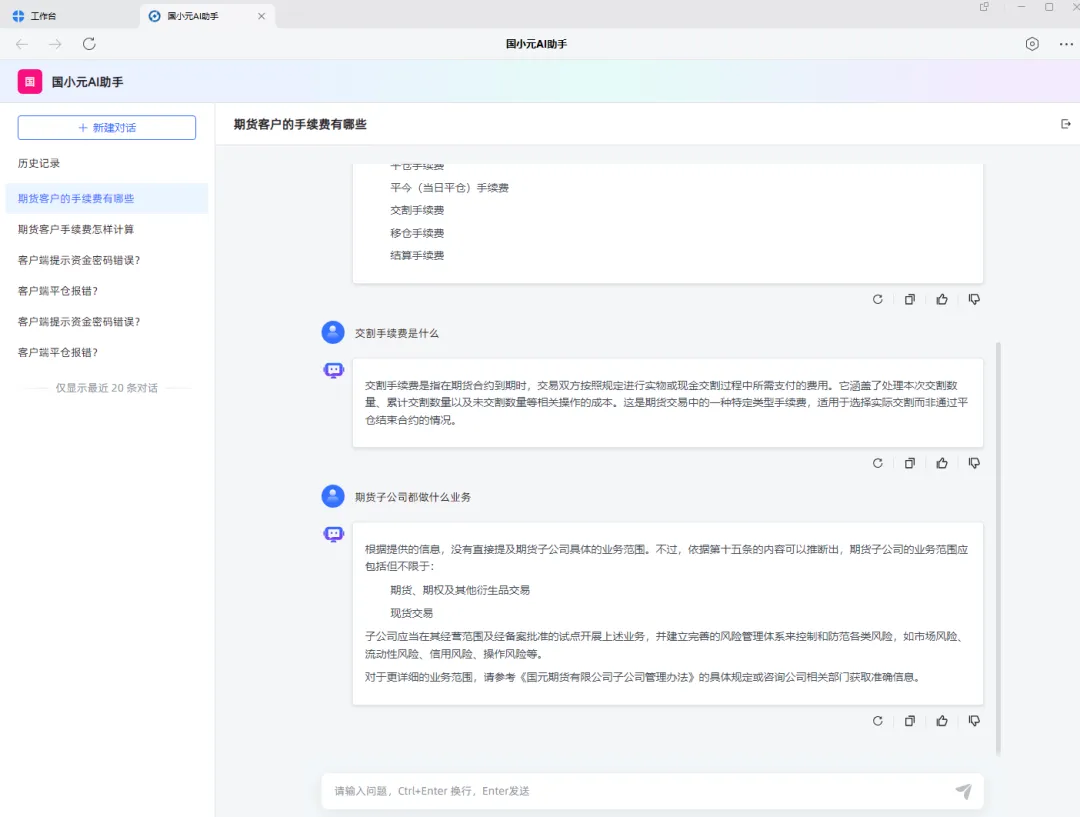This screenshot has width=1080, height=817.
Task: Like the 交割手续费 answer with thumbs up
Action: pos(942,463)
